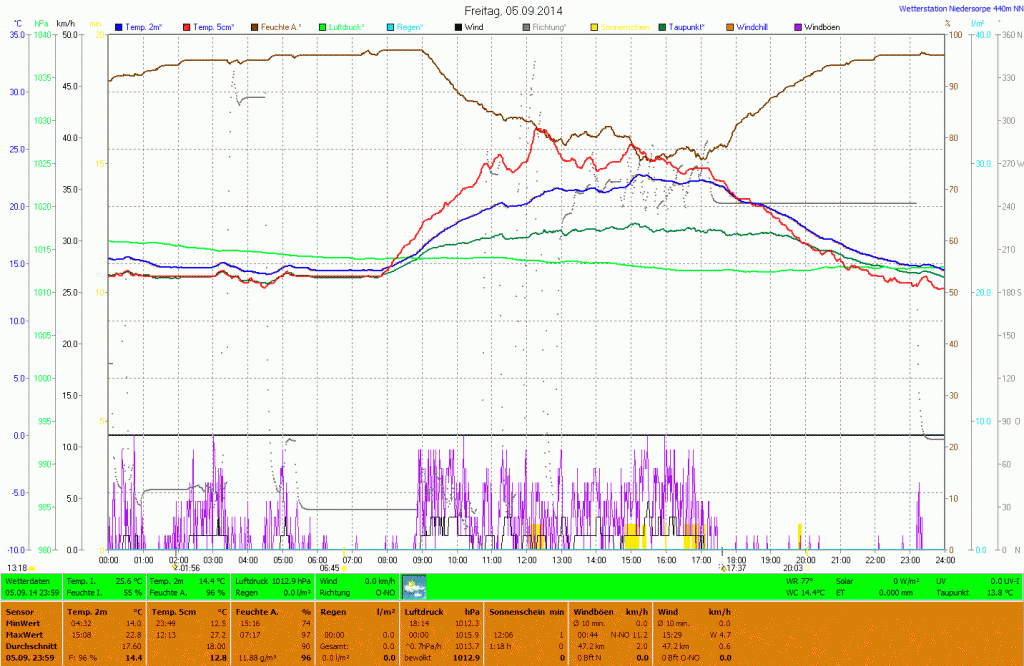Screen dimensions: 1024x666
Task: Select the Richtung legend label
Action: 550,26
